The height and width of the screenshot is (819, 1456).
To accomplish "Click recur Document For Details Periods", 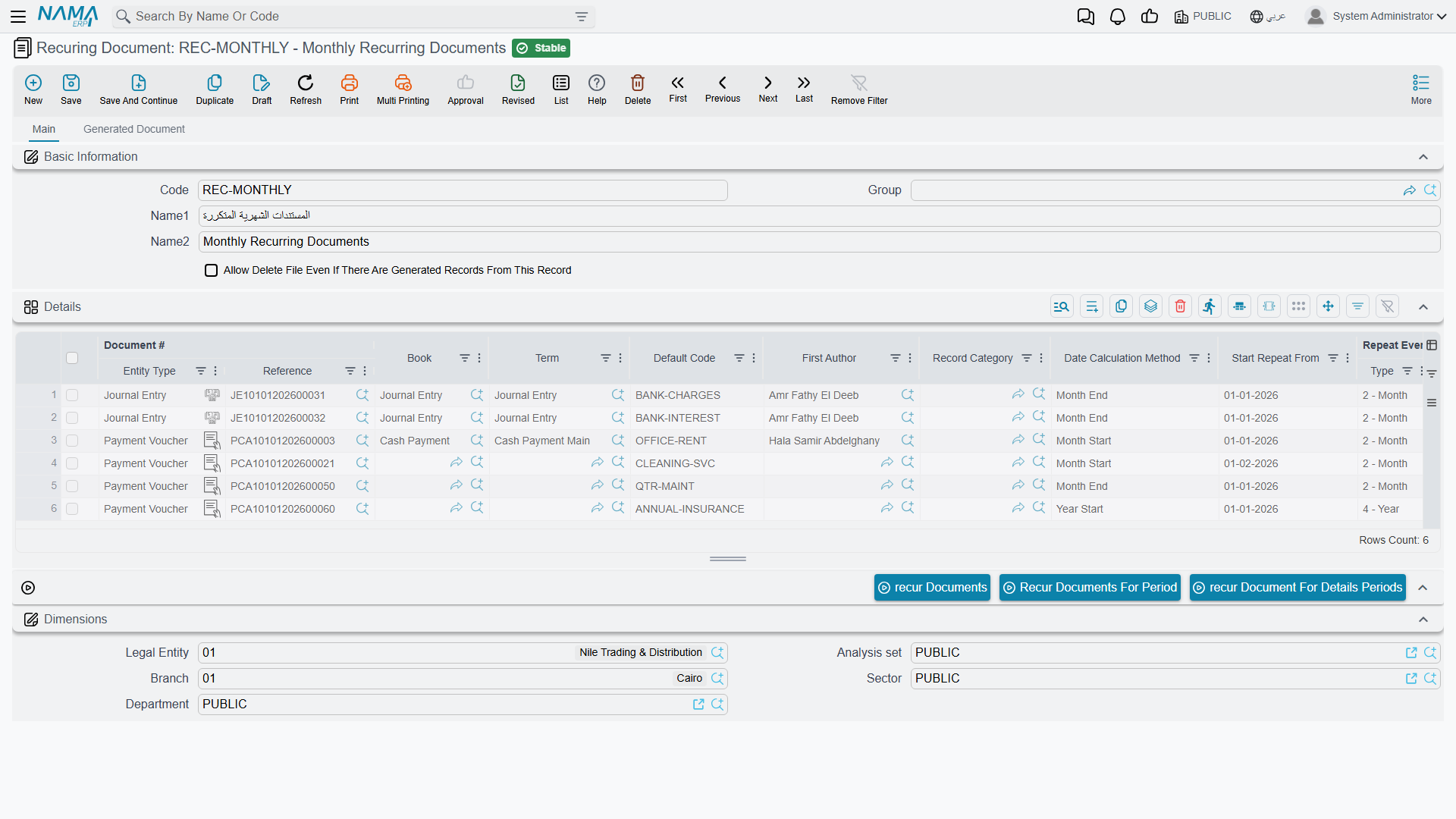I will (1298, 588).
